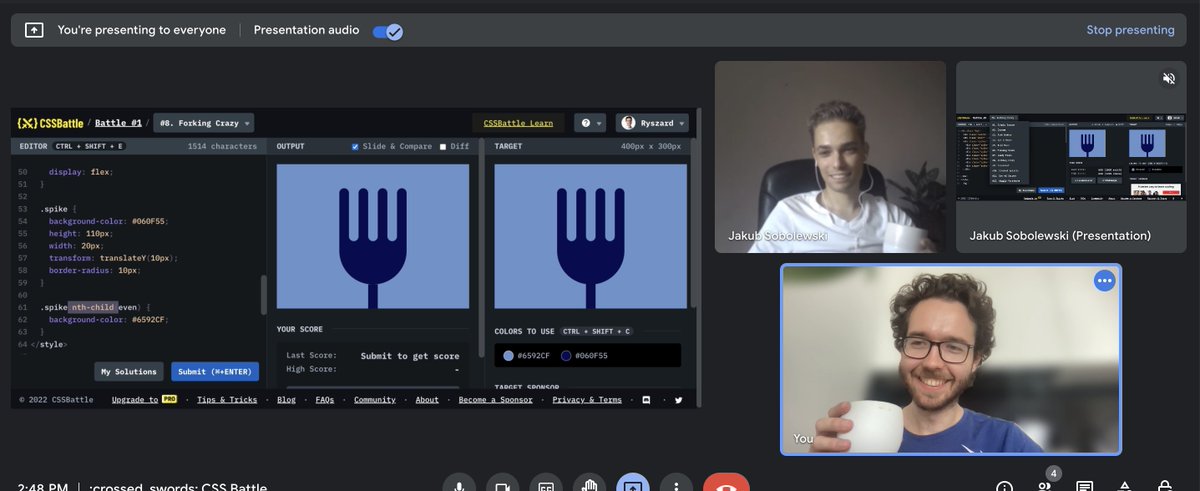Click the '1514 characters' counter
The height and width of the screenshot is (491, 1200).
(222, 147)
